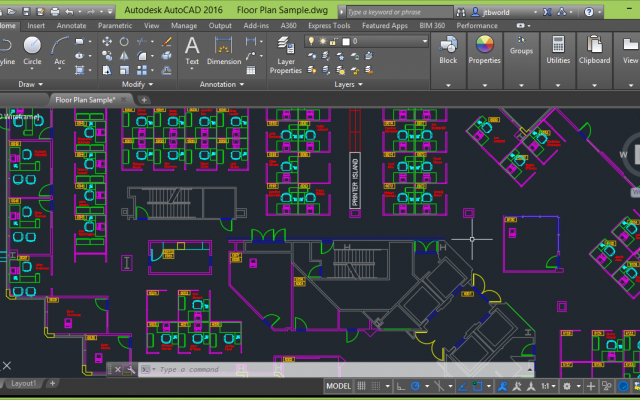This screenshot has height=400, width=640.
Task: Click the Offset tool icon
Action: pyautogui.click(x=167, y=70)
